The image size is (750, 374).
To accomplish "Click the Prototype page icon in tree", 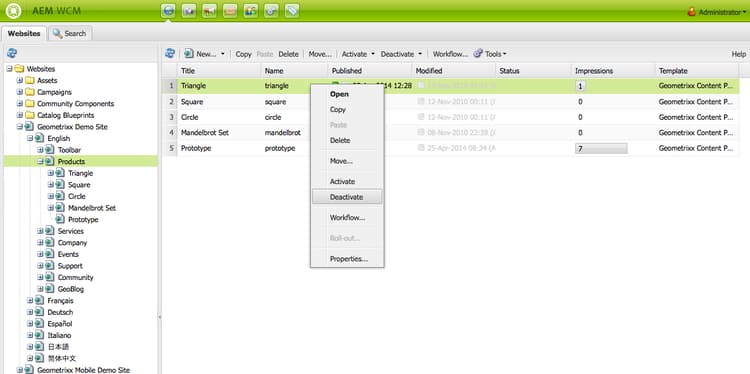I will point(60,220).
